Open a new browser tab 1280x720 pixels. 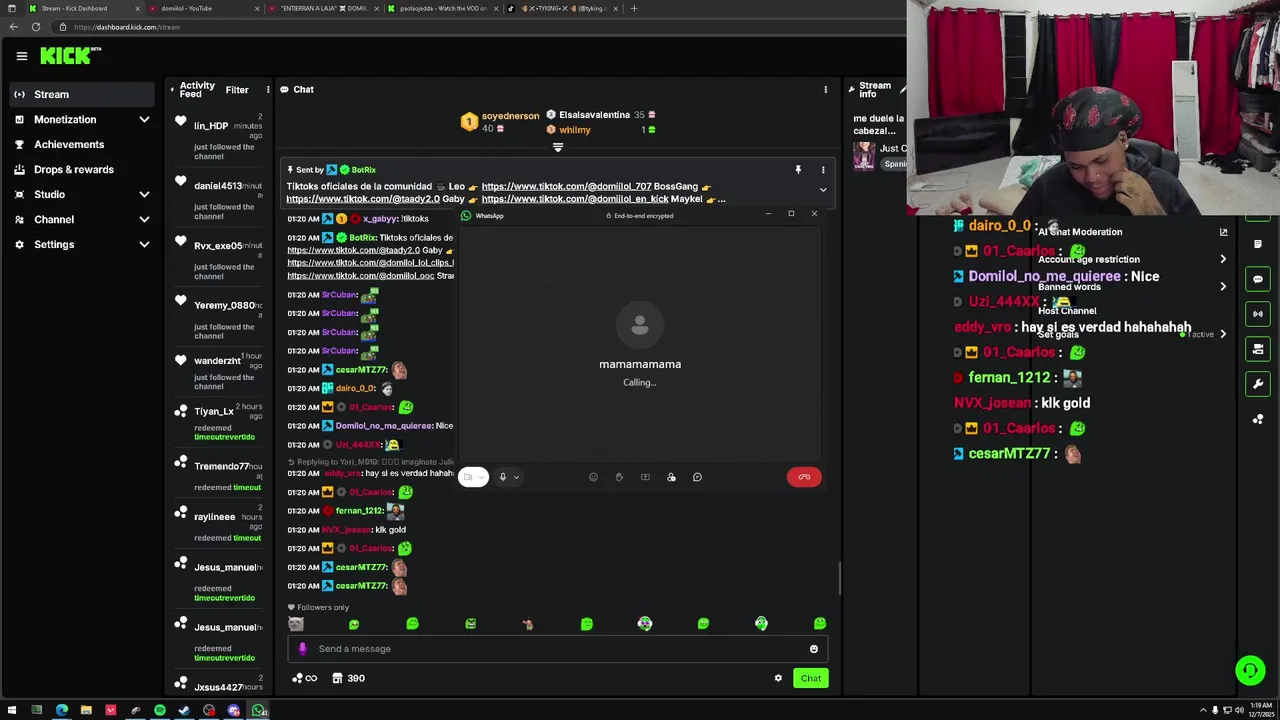point(633,8)
